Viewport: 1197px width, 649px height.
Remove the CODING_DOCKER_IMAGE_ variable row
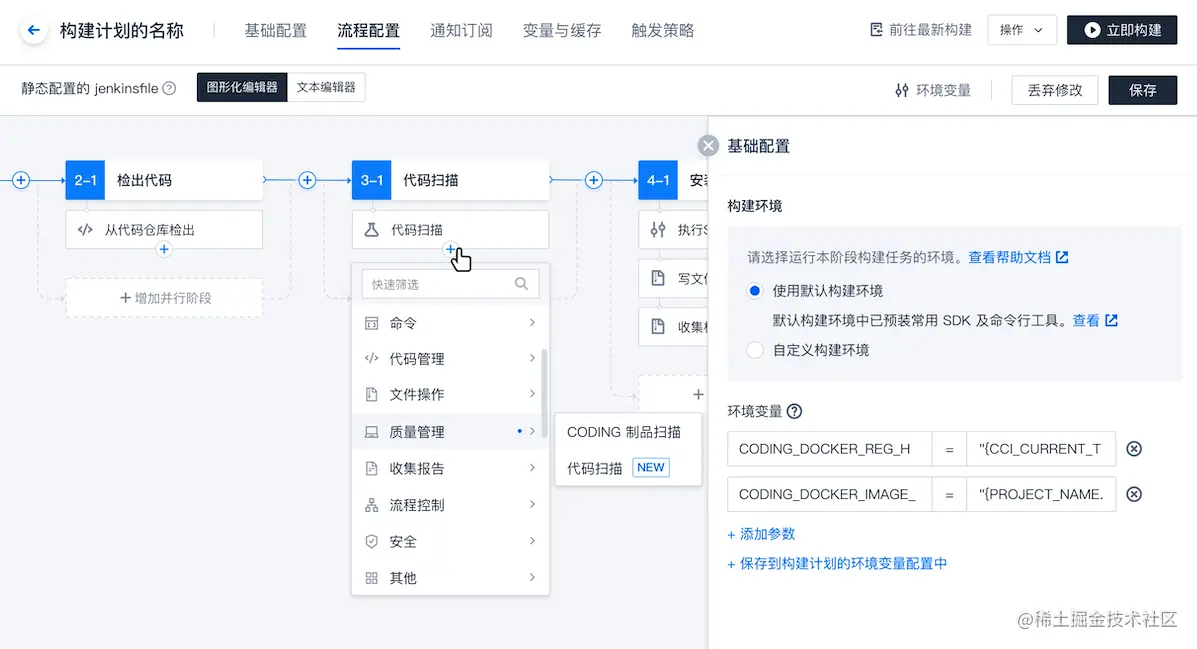pyautogui.click(x=1134, y=494)
